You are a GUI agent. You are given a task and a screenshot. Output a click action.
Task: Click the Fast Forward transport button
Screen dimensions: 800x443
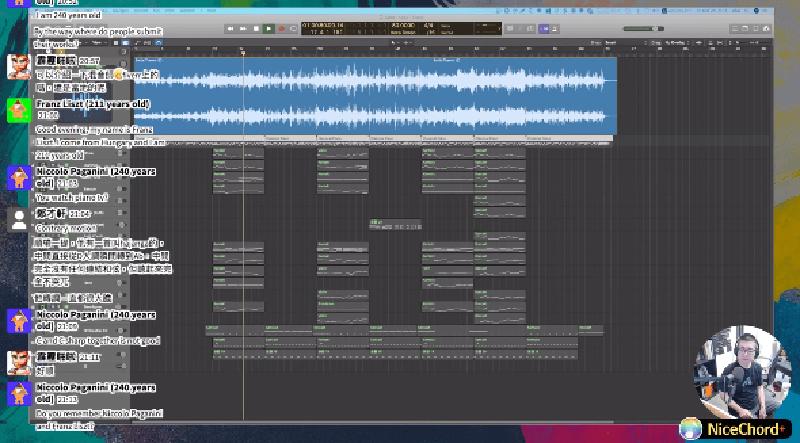(x=244, y=28)
